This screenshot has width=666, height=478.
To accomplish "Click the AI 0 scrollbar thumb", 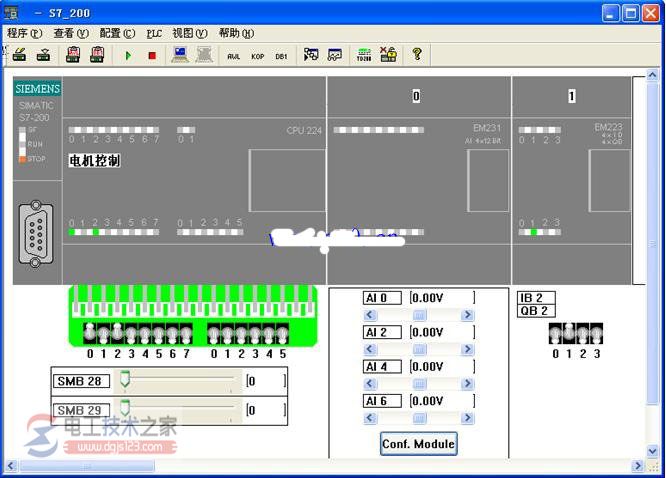I will point(419,315).
